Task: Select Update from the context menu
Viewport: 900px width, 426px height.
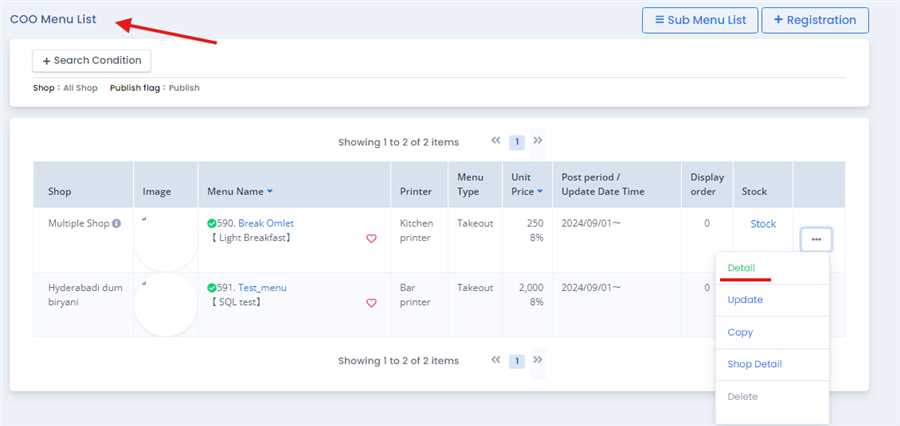Action: 745,300
